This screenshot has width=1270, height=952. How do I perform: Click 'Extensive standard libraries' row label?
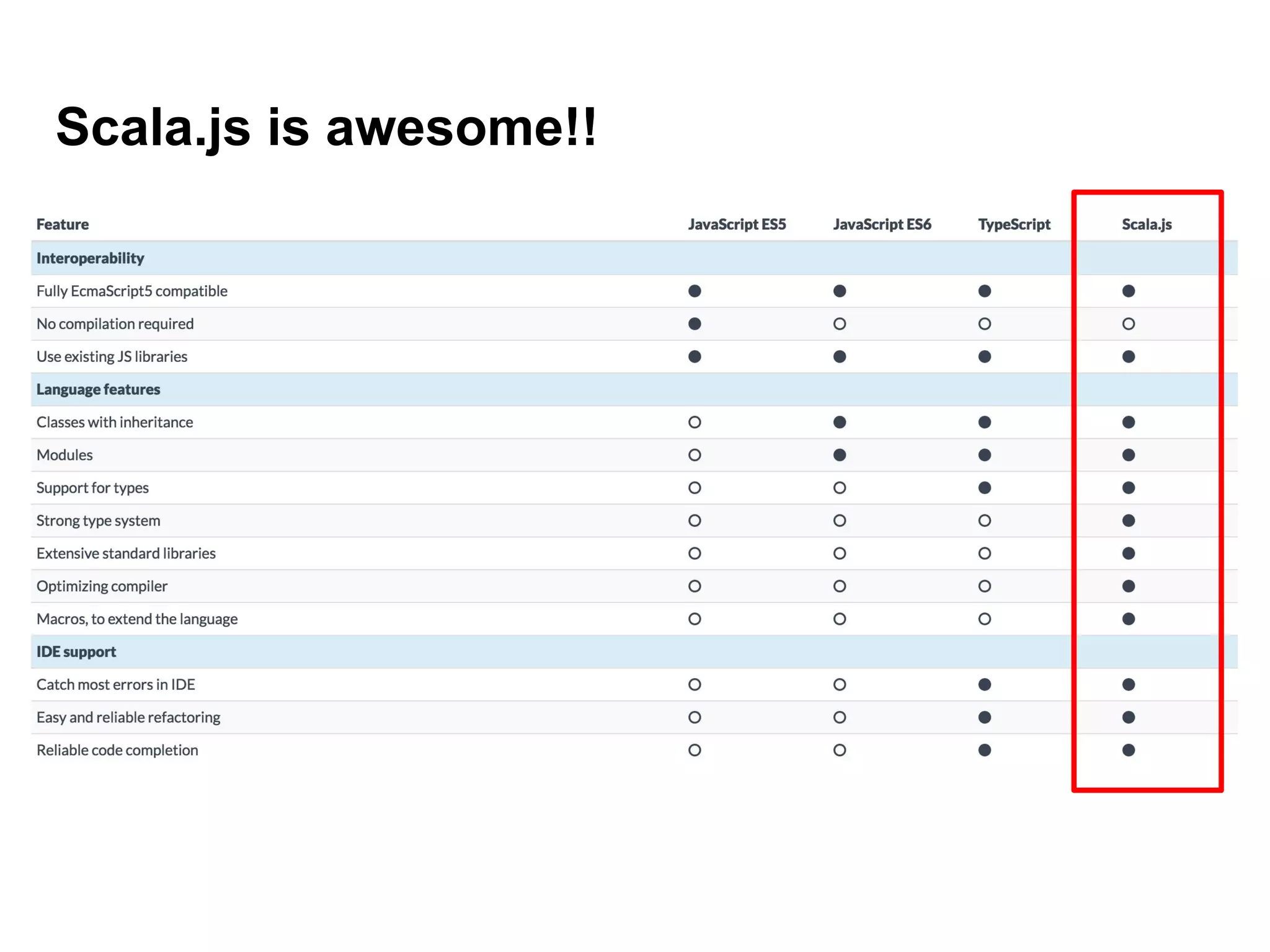point(127,553)
